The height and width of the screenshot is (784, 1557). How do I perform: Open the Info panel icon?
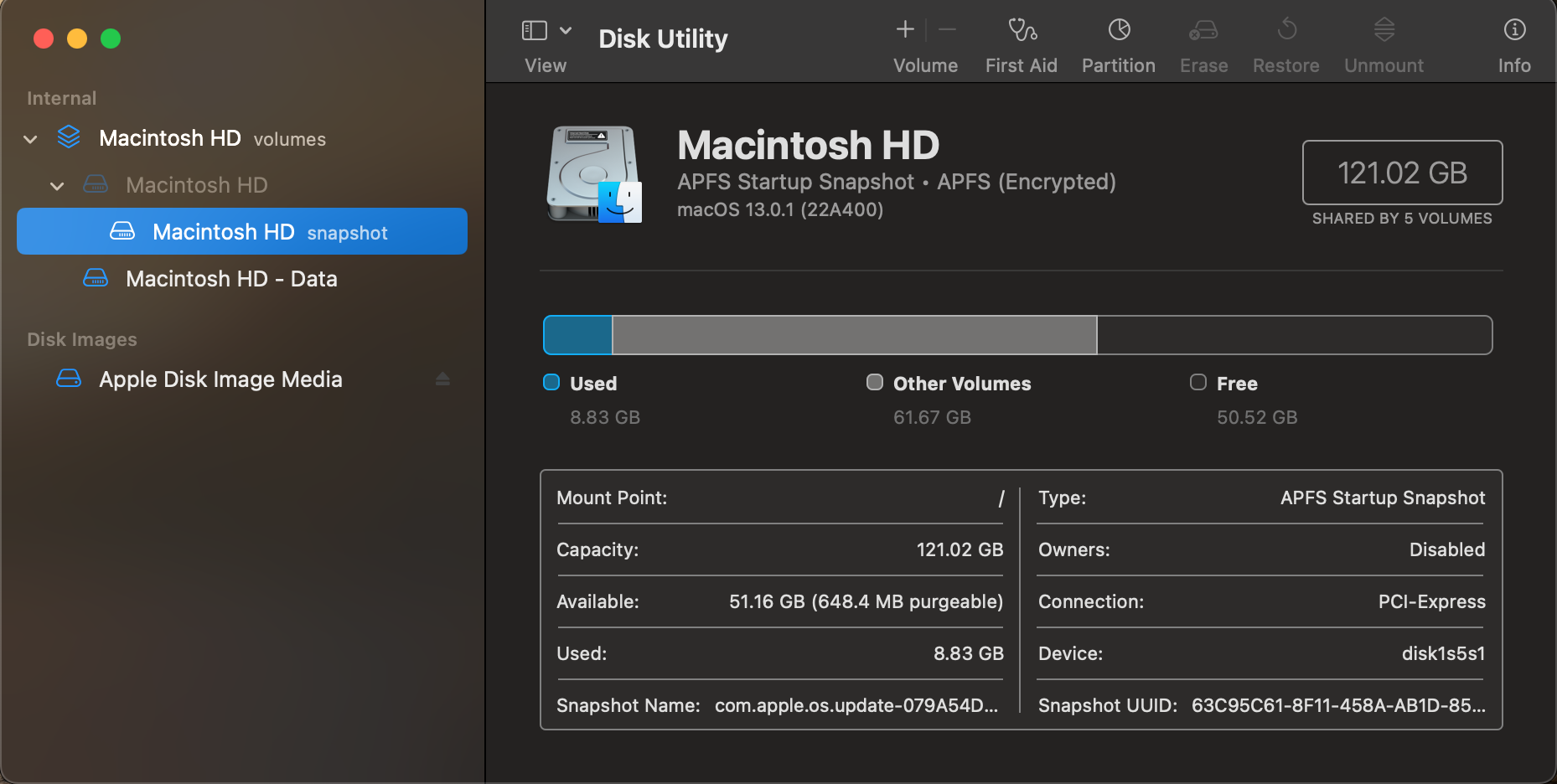point(1514,30)
